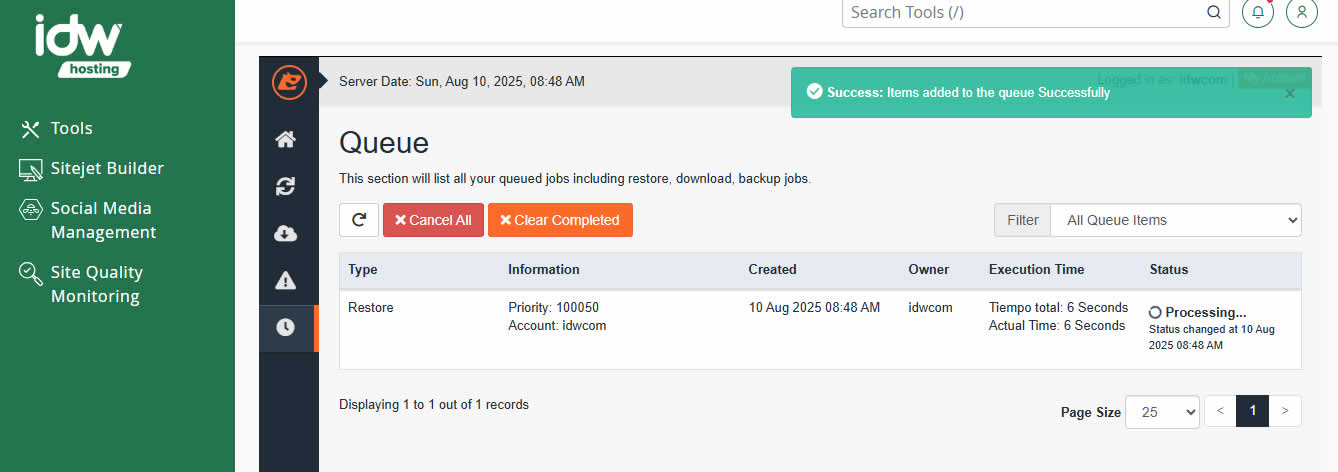Dismiss the success notification
This screenshot has width=1338, height=472.
click(x=1289, y=93)
